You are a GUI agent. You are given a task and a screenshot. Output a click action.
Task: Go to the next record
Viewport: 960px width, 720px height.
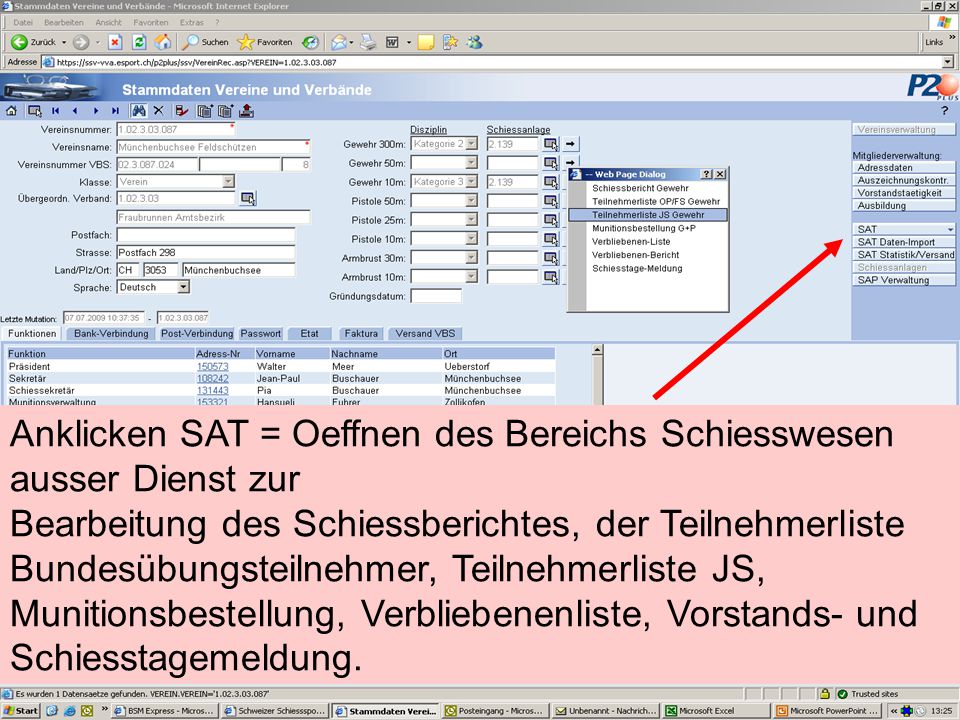pos(96,111)
